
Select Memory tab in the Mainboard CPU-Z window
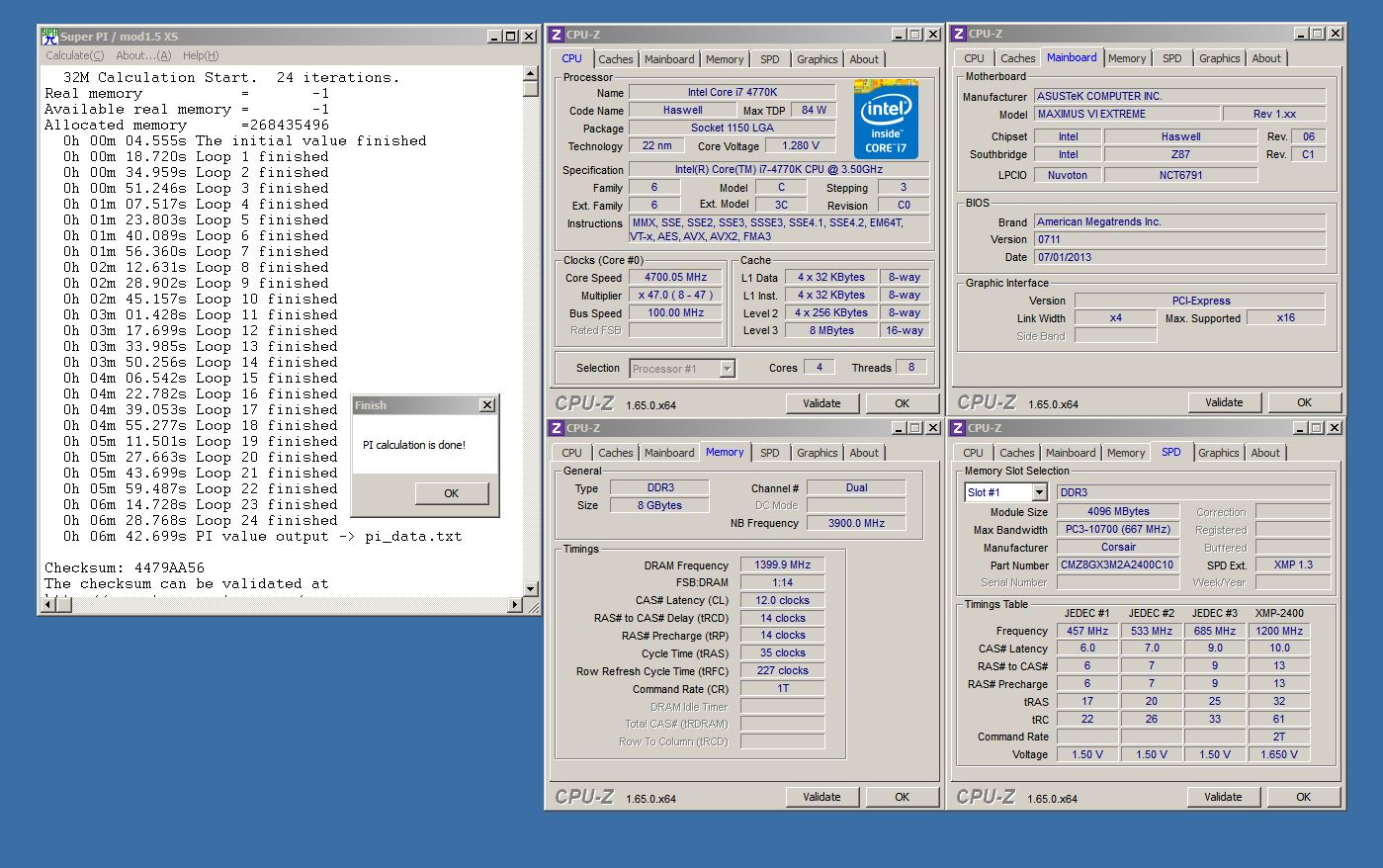coord(1127,58)
